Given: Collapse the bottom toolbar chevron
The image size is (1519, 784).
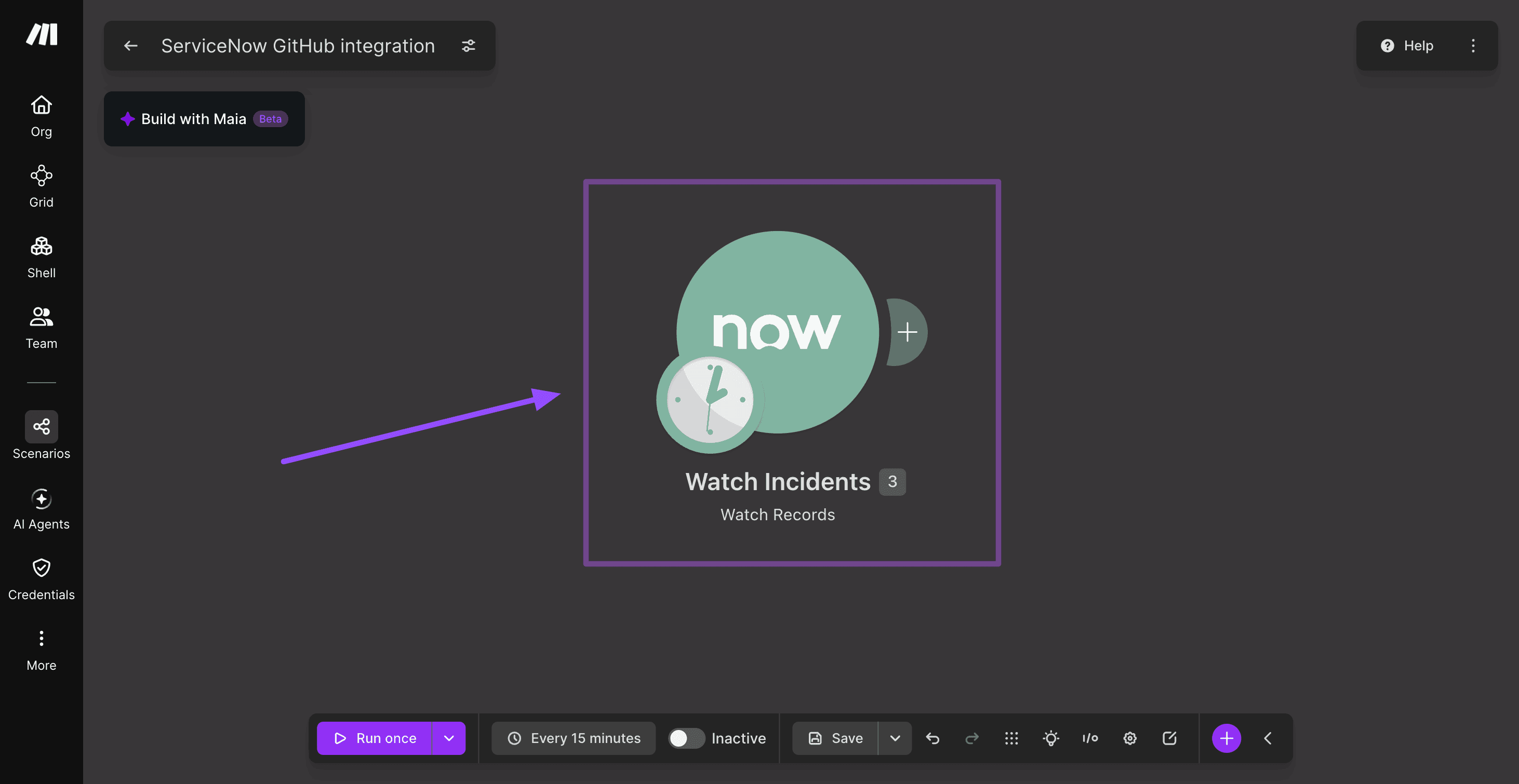Looking at the screenshot, I should (x=1268, y=738).
